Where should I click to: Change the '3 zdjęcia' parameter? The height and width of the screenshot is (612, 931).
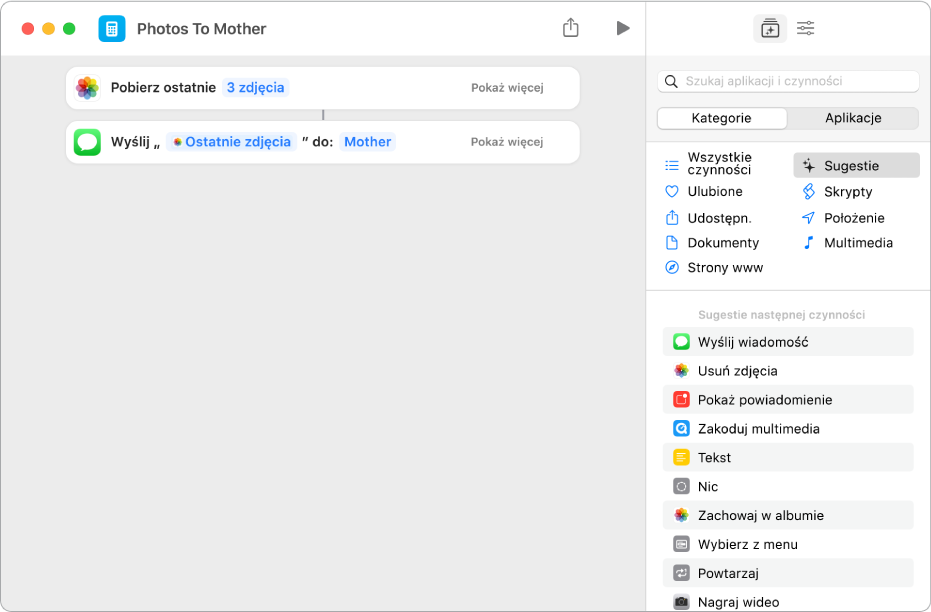[x=255, y=87]
